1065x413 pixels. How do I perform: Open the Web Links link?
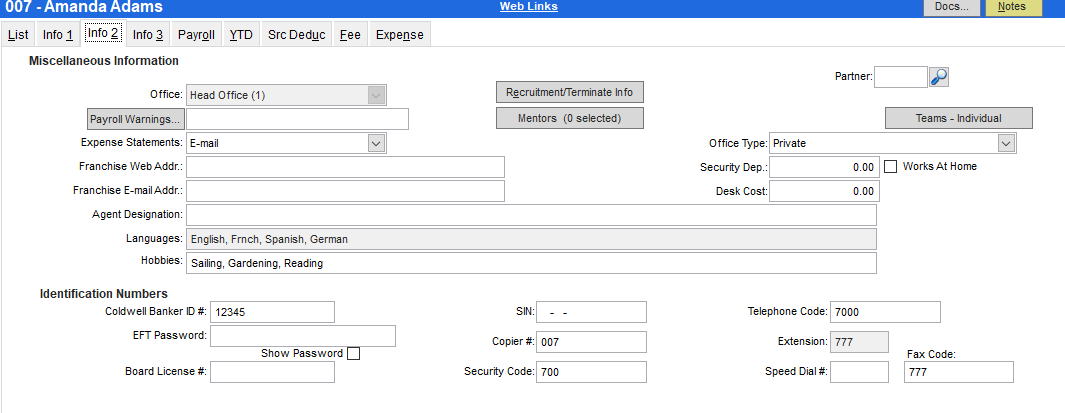(x=529, y=7)
